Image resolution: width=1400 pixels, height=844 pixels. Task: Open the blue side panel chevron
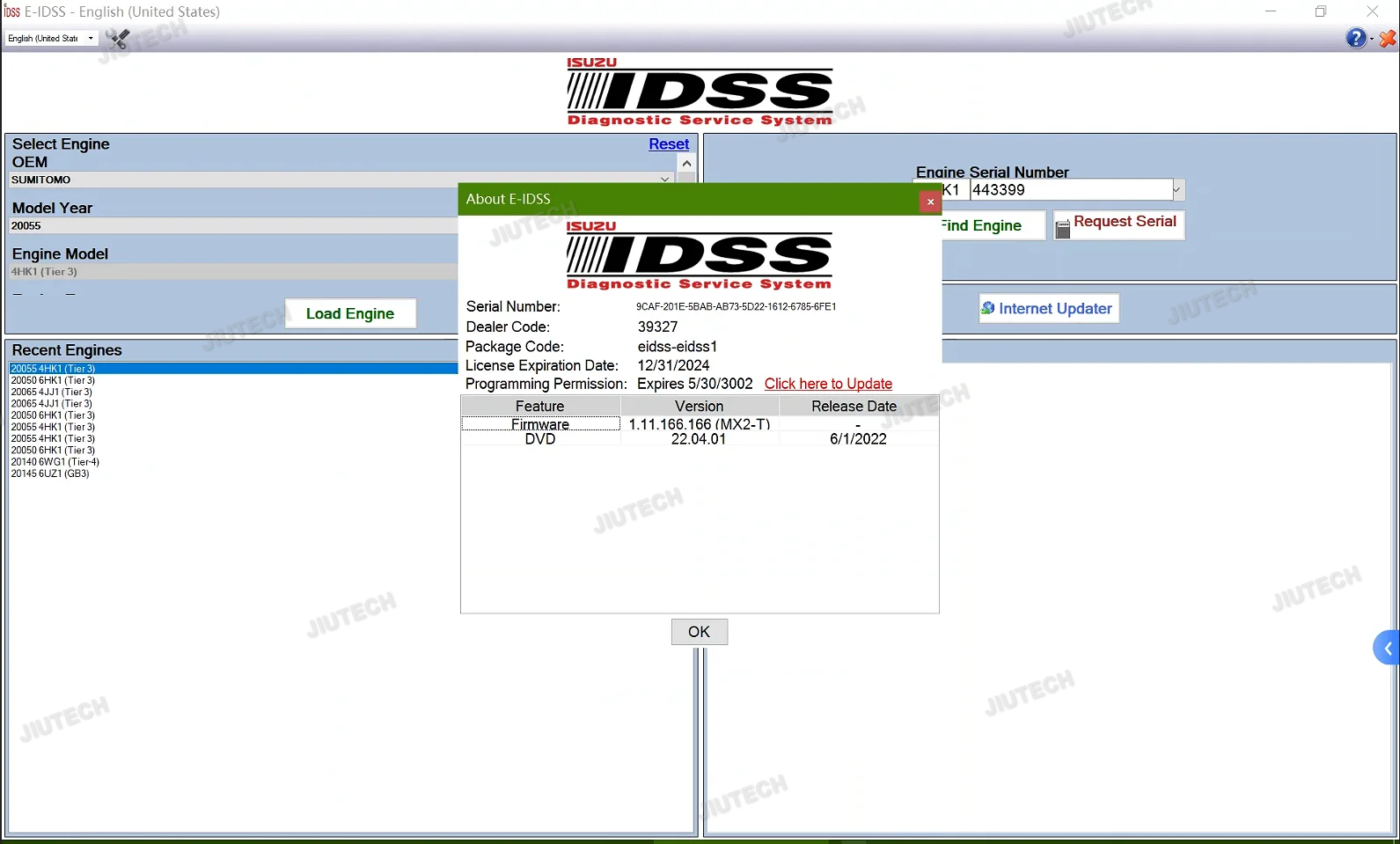coord(1388,649)
